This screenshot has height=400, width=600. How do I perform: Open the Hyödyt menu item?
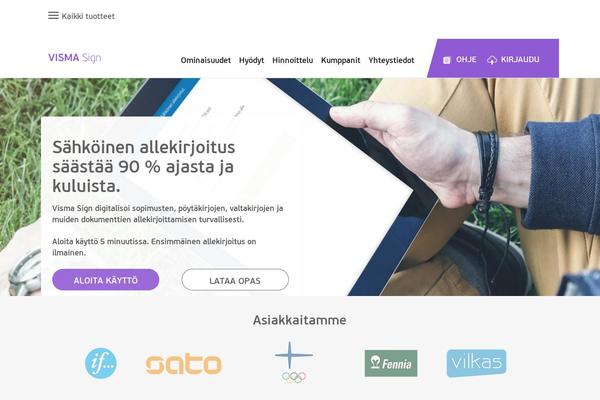pyautogui.click(x=251, y=60)
